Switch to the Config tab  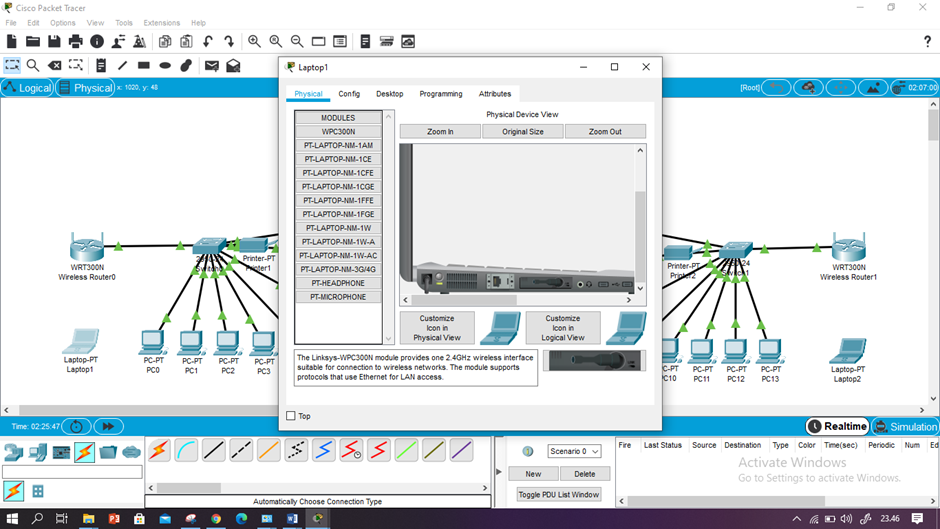pyautogui.click(x=349, y=94)
